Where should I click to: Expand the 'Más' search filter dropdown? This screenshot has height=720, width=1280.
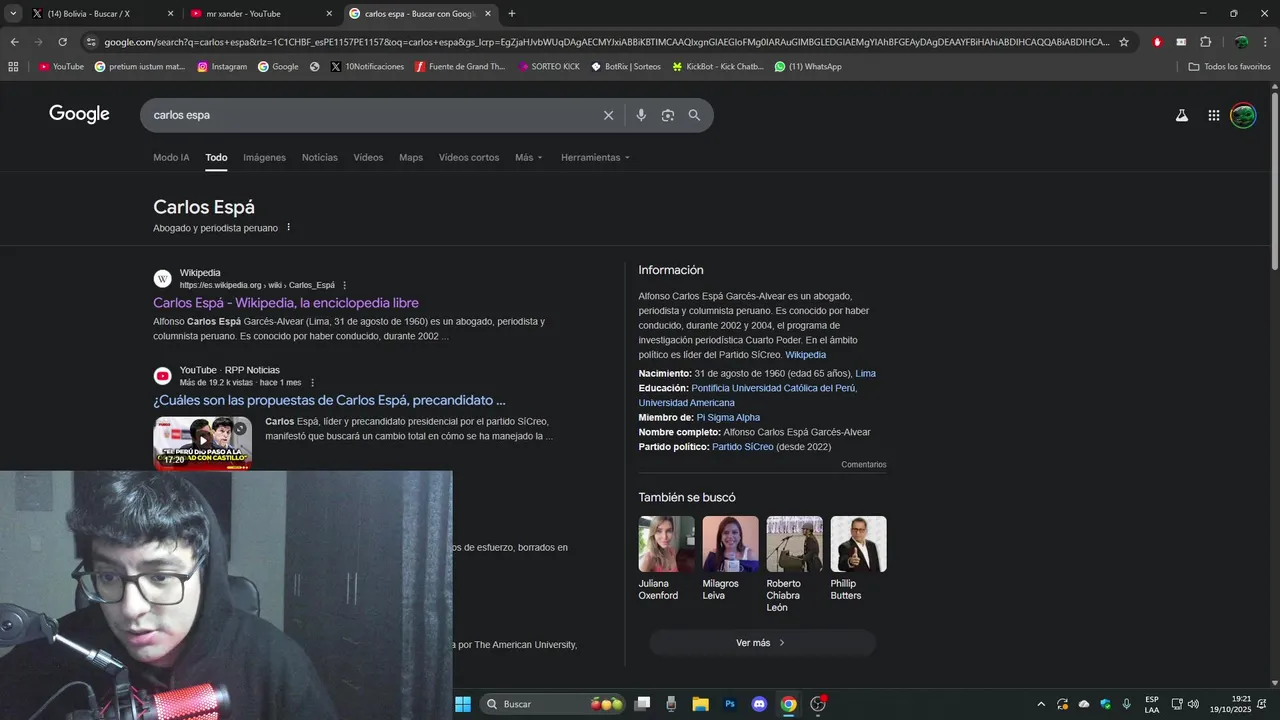pyautogui.click(x=529, y=158)
